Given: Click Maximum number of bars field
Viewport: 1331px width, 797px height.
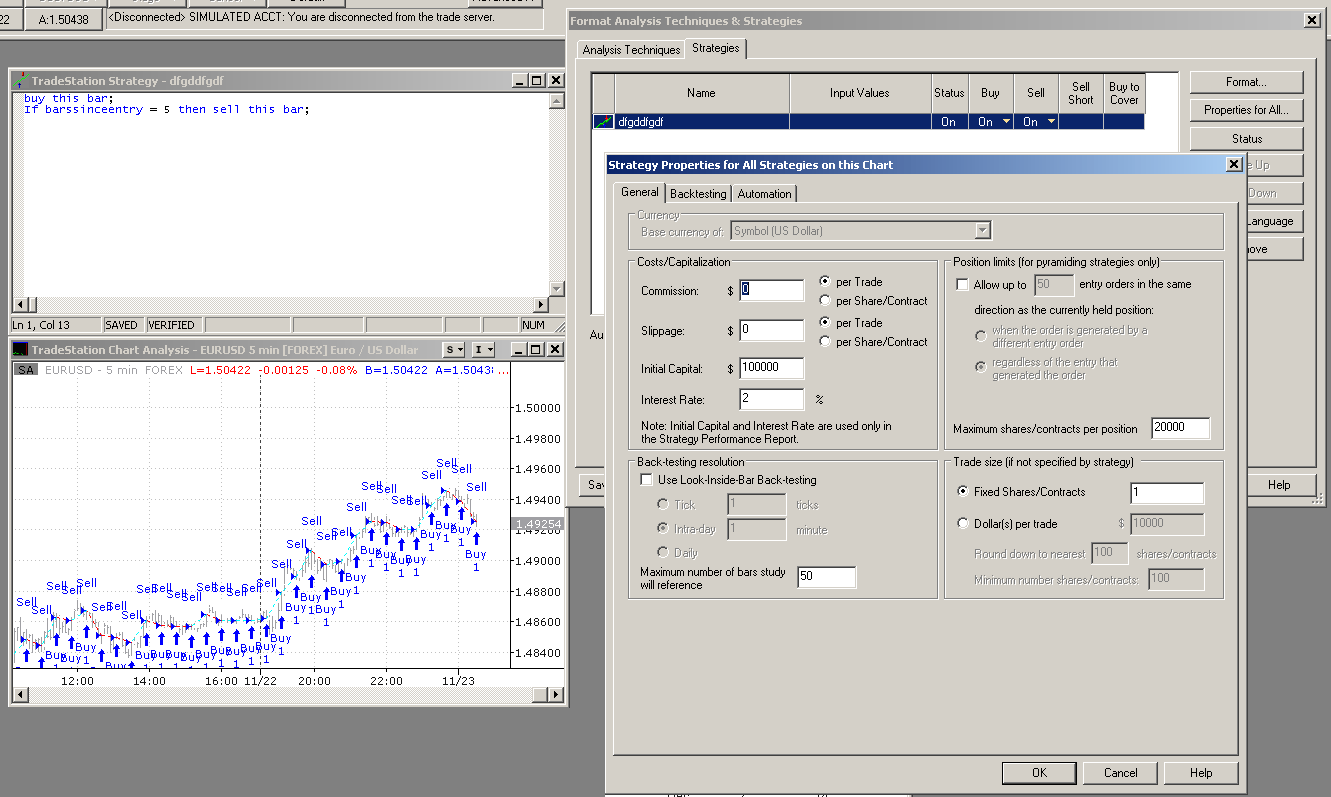Looking at the screenshot, I should point(827,577).
